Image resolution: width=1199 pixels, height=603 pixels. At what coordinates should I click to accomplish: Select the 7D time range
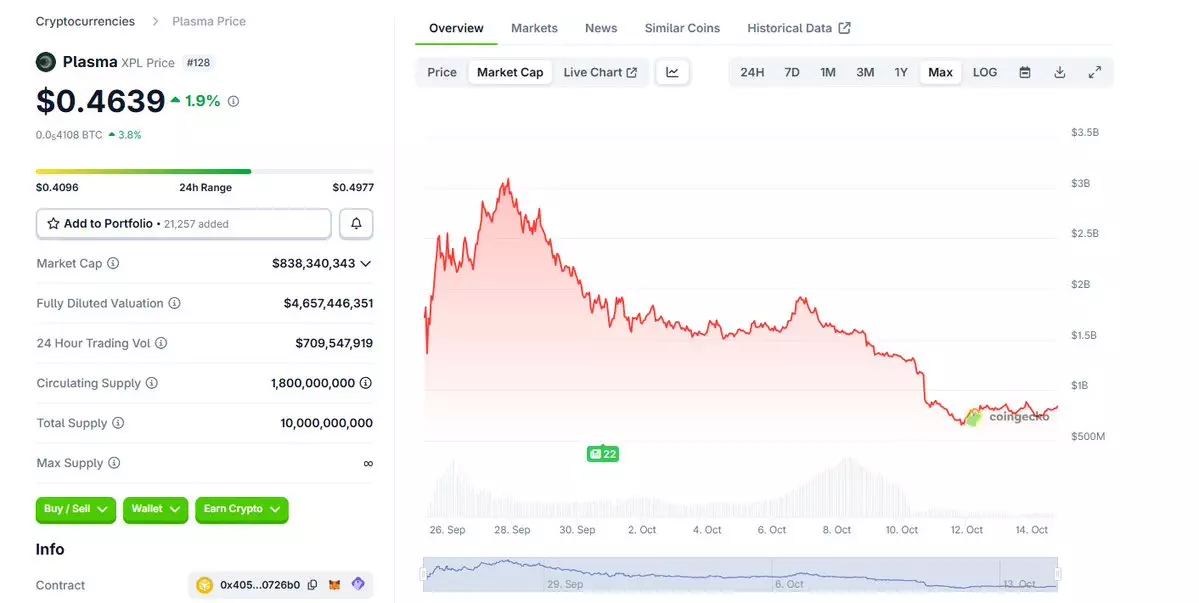click(x=792, y=72)
